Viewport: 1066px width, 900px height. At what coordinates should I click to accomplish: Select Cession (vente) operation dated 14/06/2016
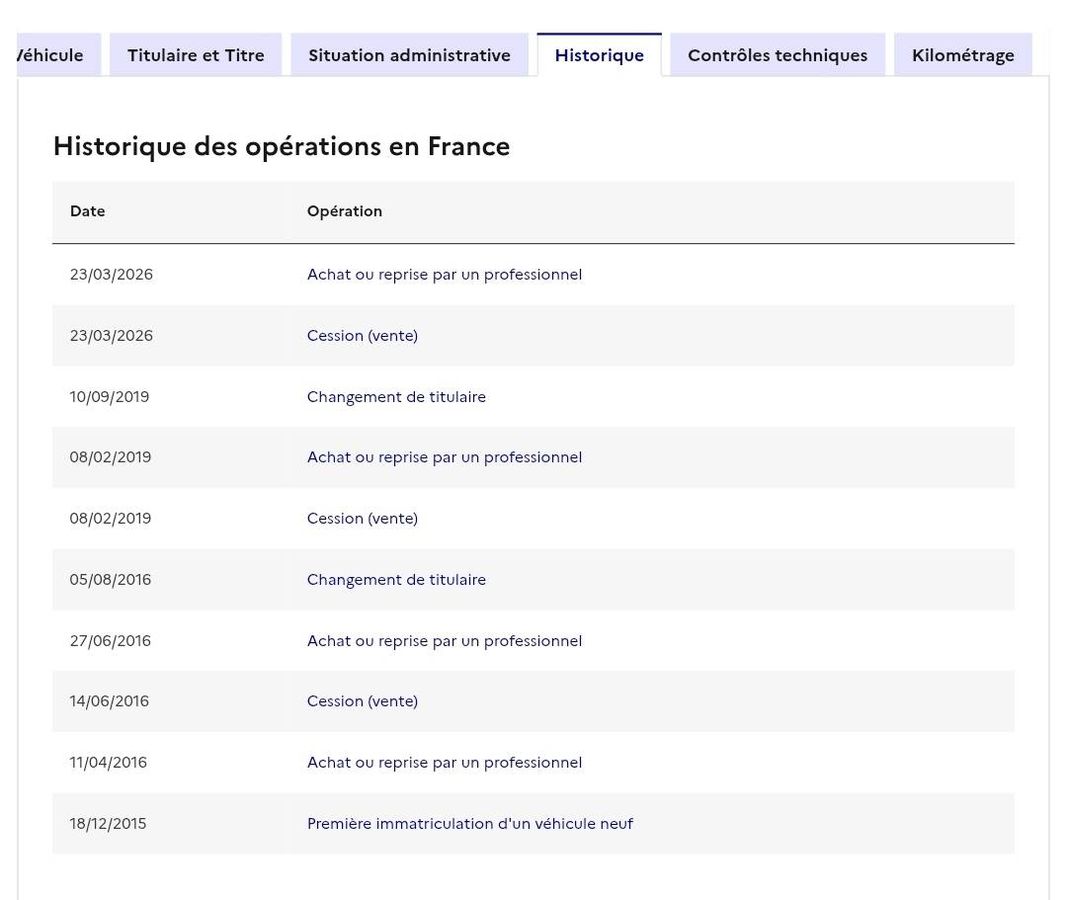click(362, 702)
